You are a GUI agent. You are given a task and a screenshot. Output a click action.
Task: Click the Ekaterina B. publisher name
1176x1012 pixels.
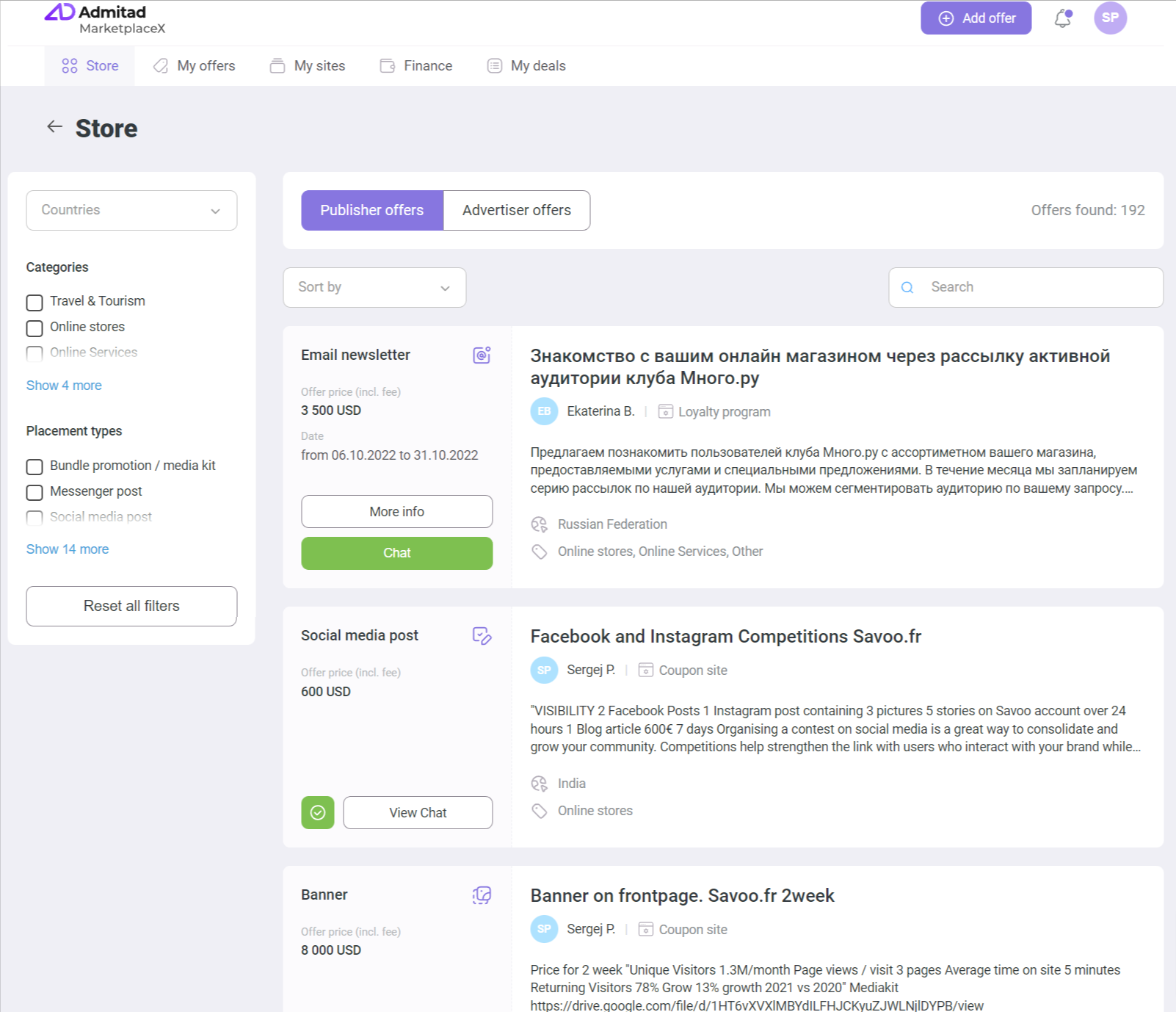coord(600,411)
